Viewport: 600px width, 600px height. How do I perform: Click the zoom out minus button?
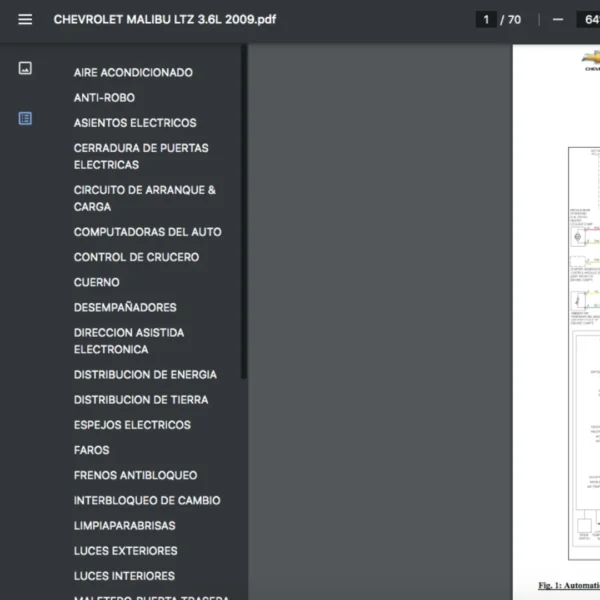(x=557, y=19)
